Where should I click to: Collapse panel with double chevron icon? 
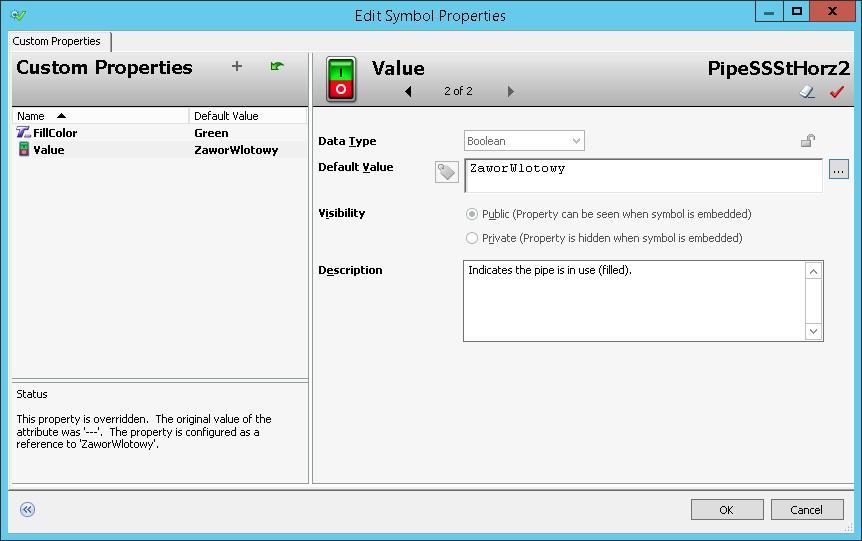tap(27, 510)
